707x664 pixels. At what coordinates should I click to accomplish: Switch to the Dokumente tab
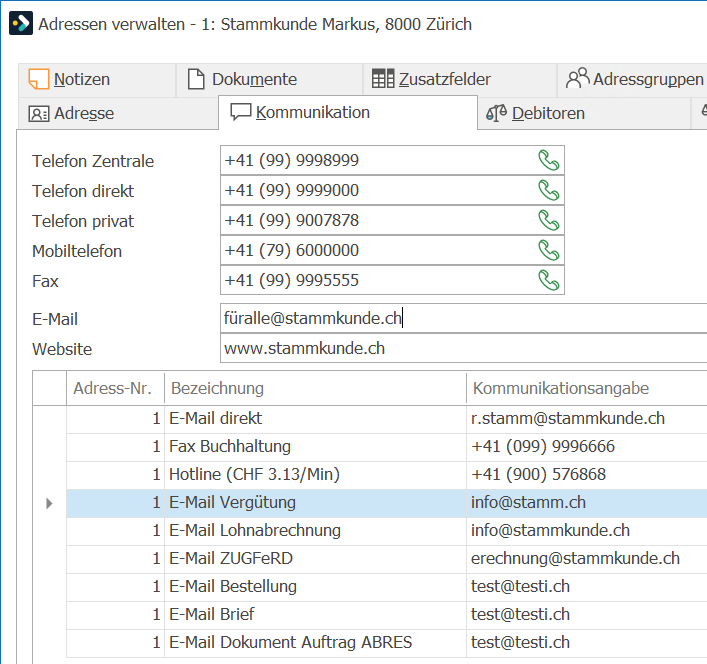point(269,80)
